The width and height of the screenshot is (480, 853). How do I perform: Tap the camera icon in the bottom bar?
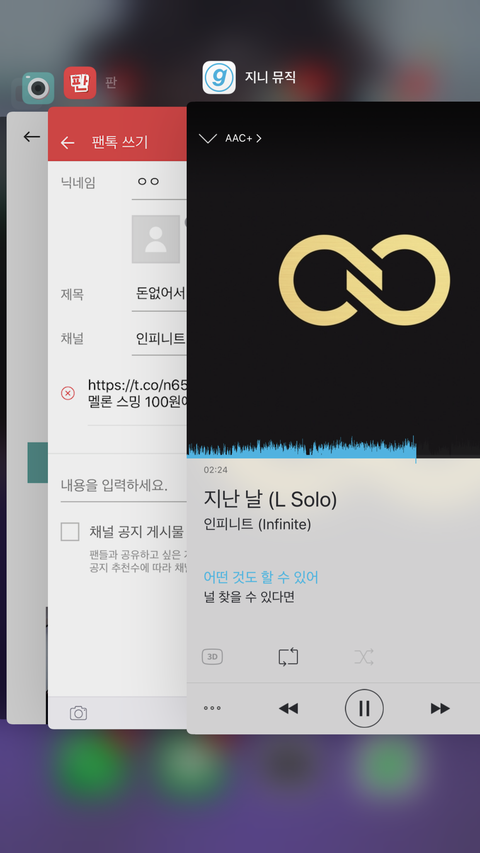[78, 713]
